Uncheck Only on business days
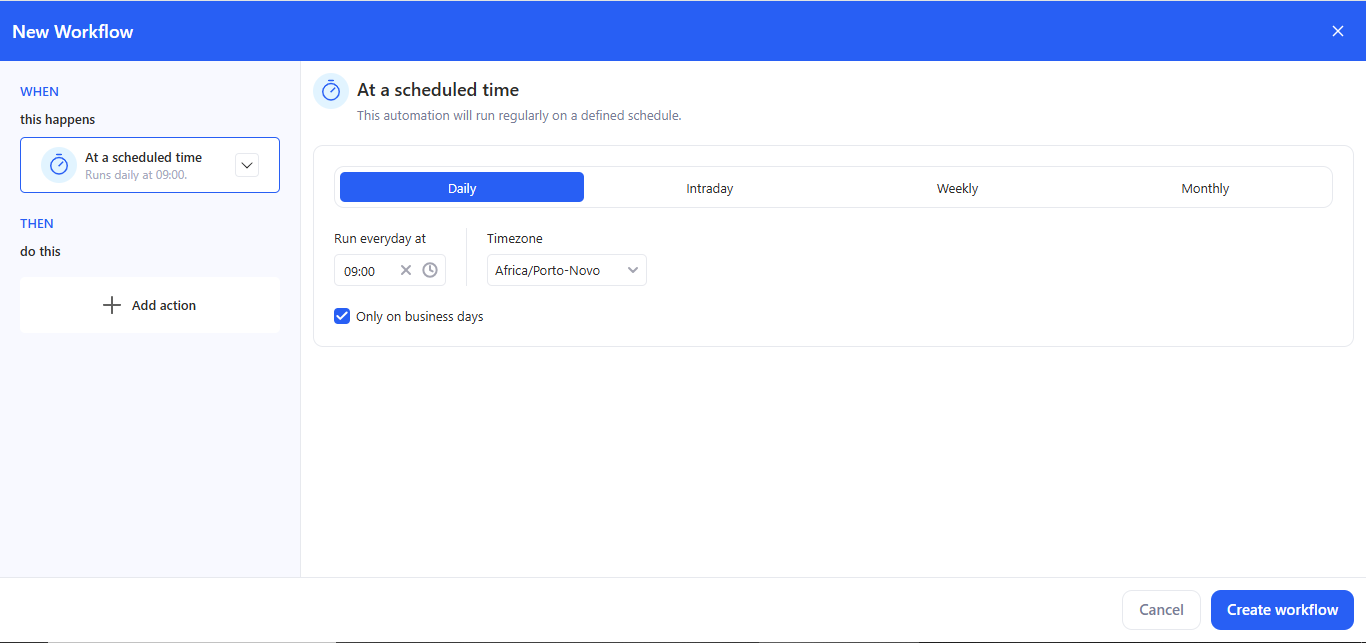The width and height of the screenshot is (1366, 643). (x=342, y=315)
